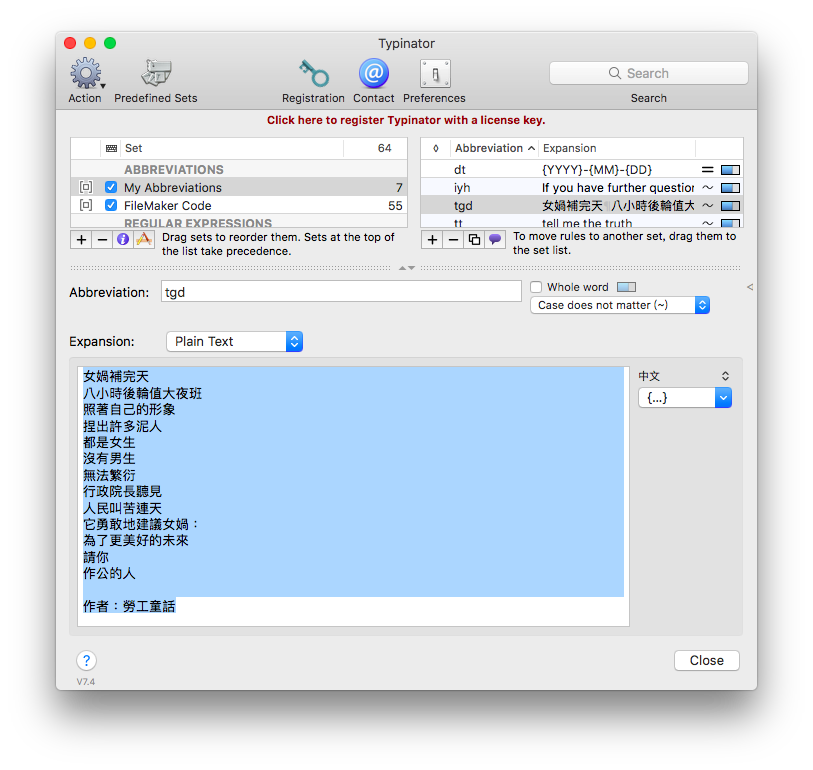Viewport: 813px width, 770px height.
Task: Click the icon left of My Abbreviations
Action: [x=86, y=187]
